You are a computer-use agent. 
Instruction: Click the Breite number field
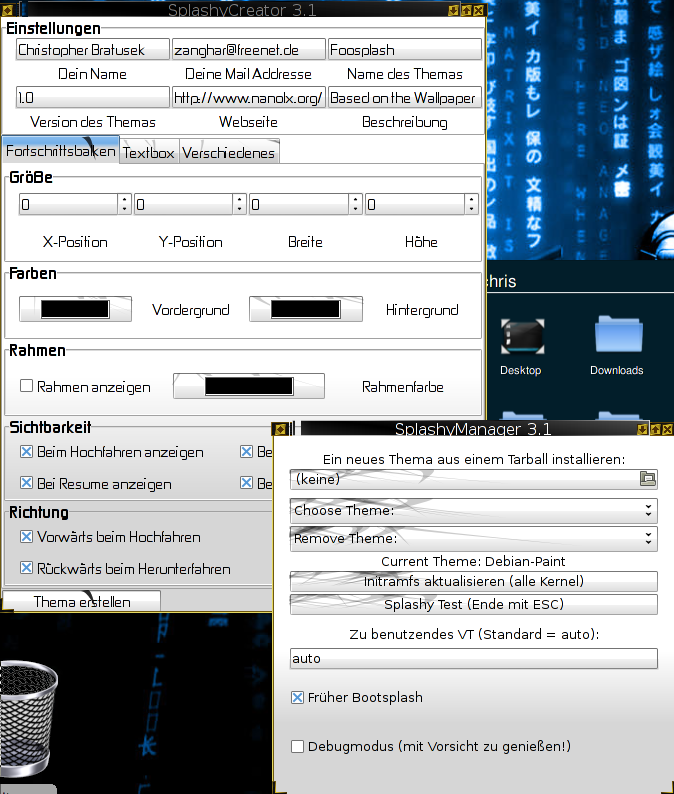click(299, 204)
